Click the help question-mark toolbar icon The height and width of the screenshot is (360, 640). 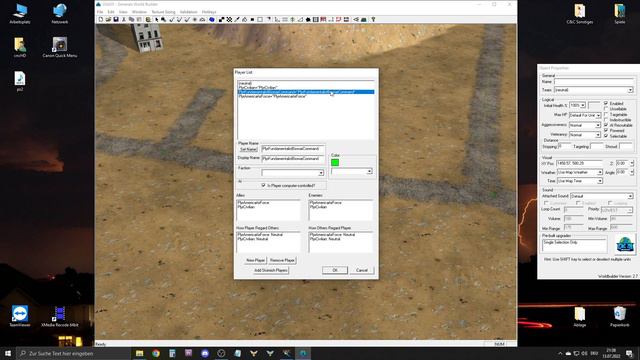(x=373, y=19)
